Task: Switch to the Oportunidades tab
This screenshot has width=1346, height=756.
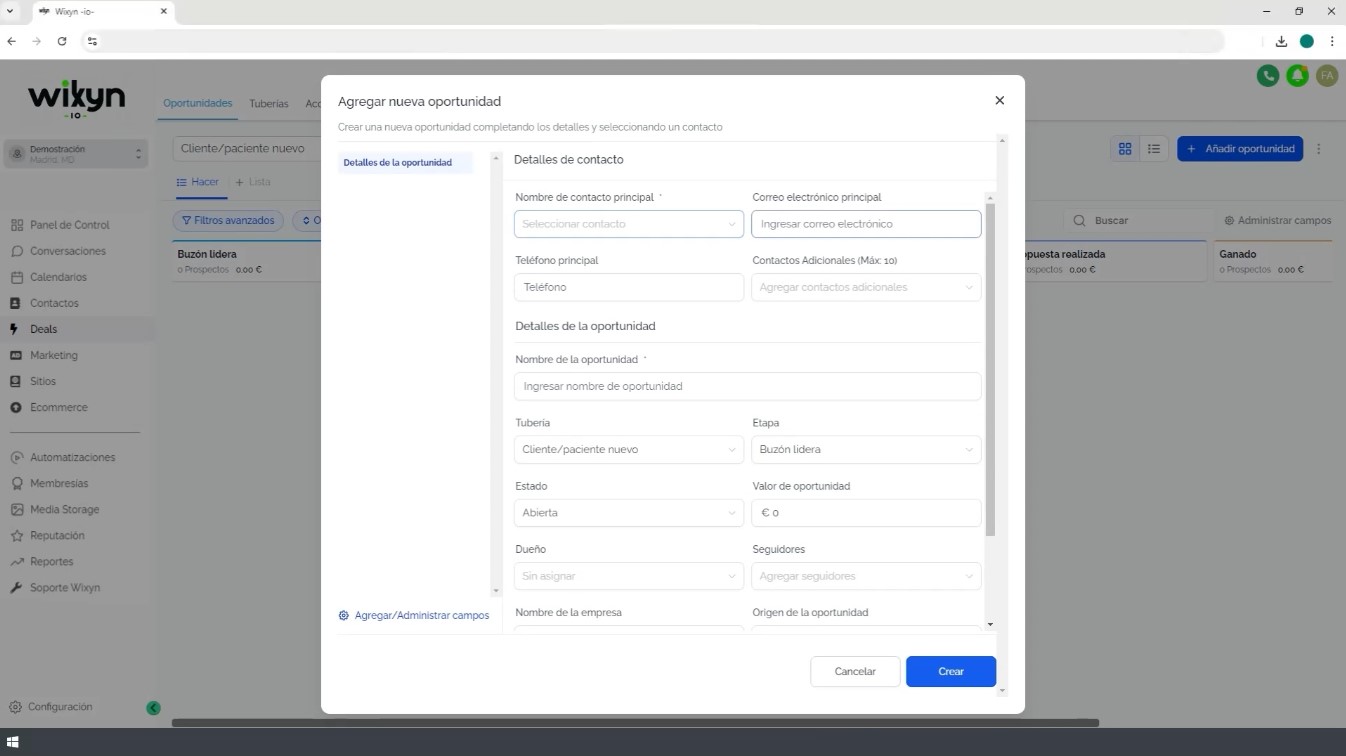Action: click(197, 103)
